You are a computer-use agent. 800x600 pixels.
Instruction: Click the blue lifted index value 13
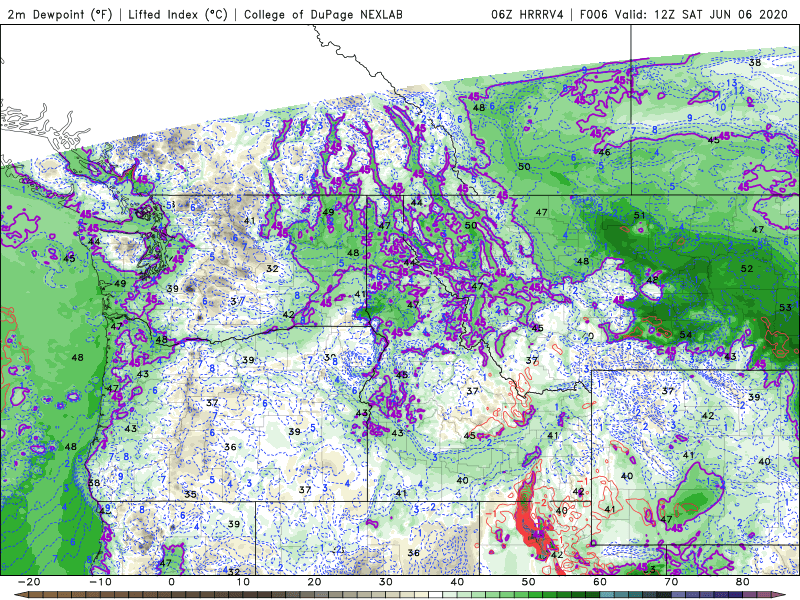(x=732, y=83)
